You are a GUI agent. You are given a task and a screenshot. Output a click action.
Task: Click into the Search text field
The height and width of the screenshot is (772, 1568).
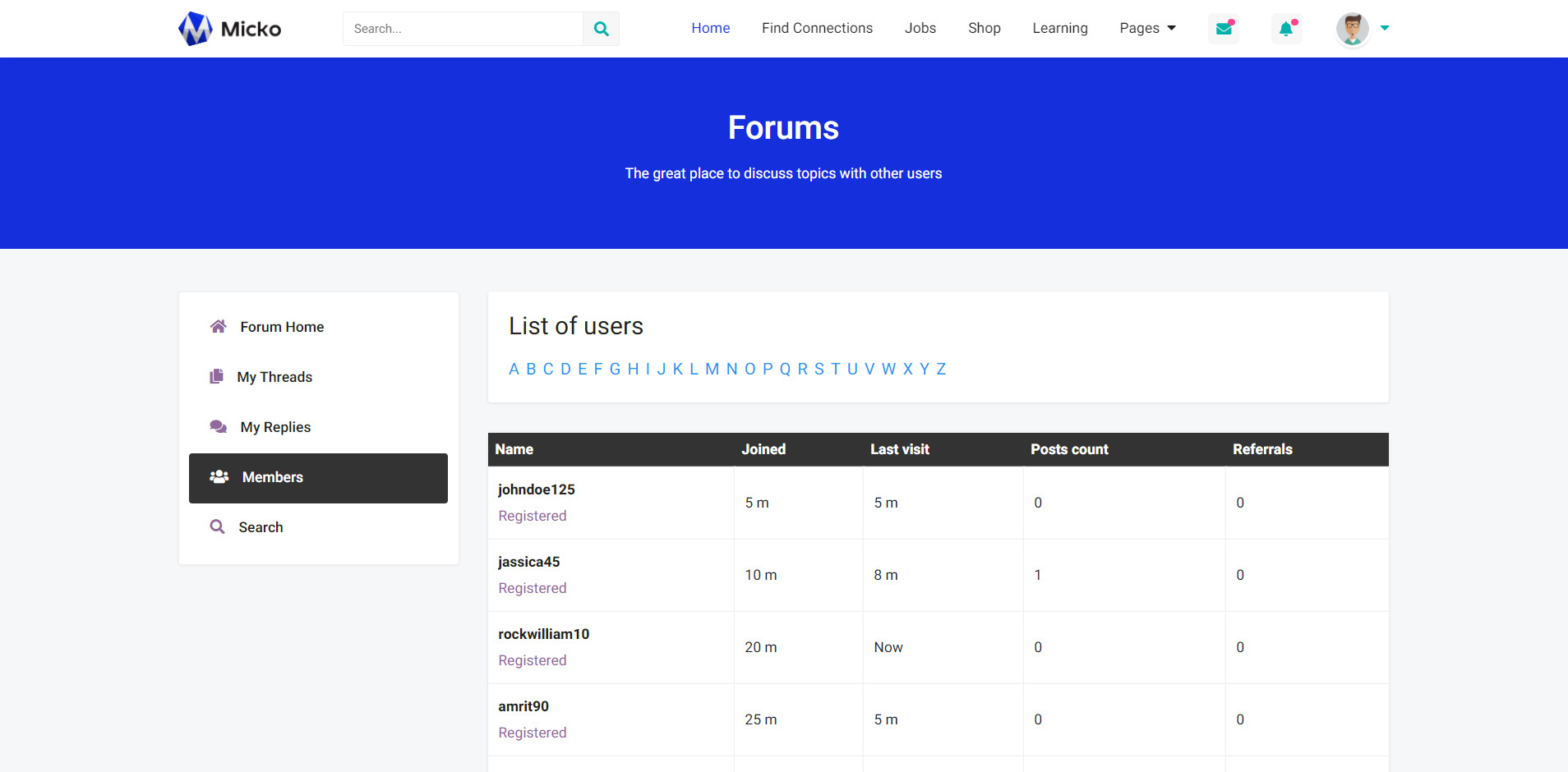463,29
